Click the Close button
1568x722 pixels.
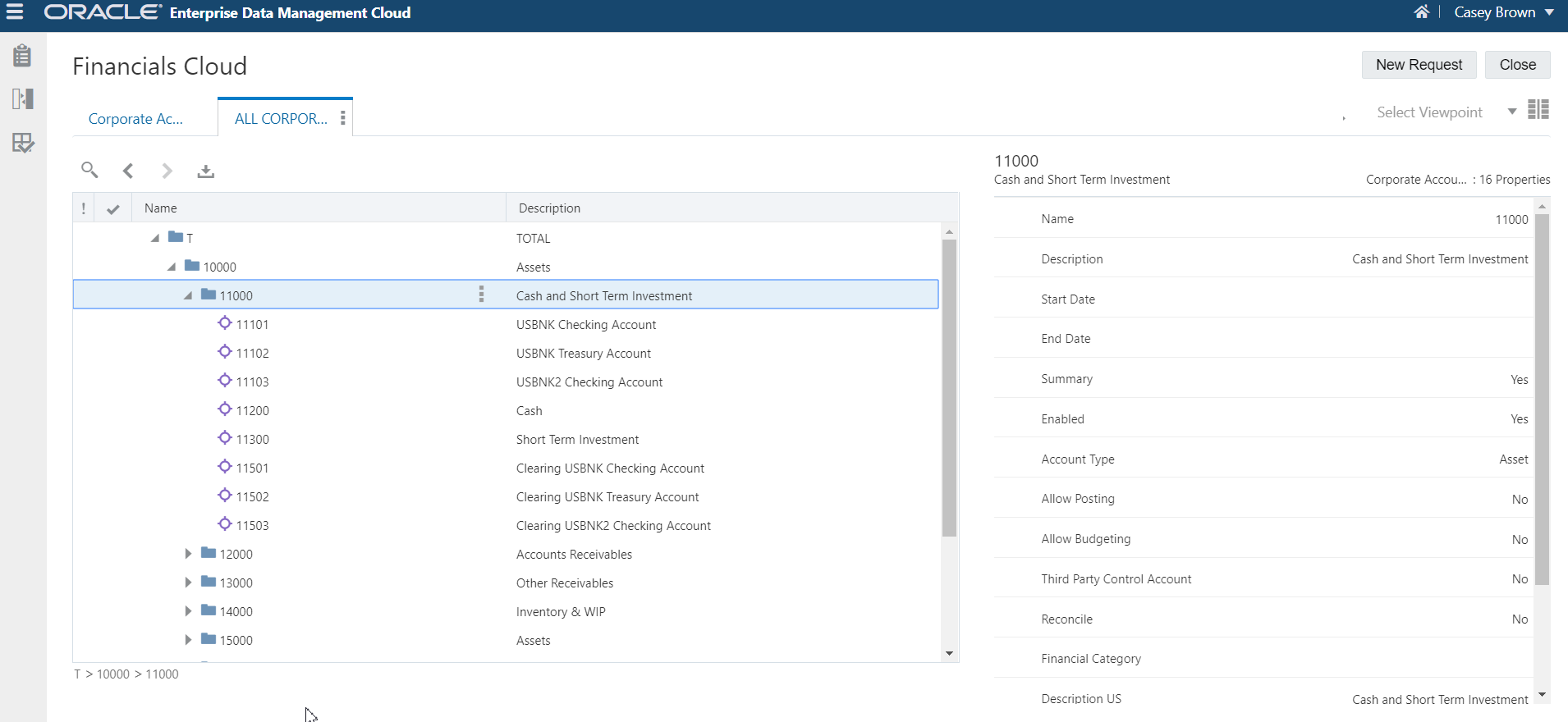coord(1517,65)
